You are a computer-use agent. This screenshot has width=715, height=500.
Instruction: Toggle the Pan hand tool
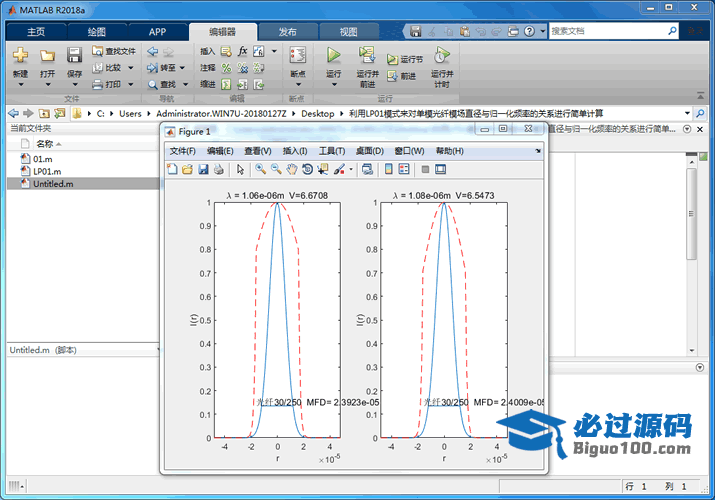[x=292, y=170]
